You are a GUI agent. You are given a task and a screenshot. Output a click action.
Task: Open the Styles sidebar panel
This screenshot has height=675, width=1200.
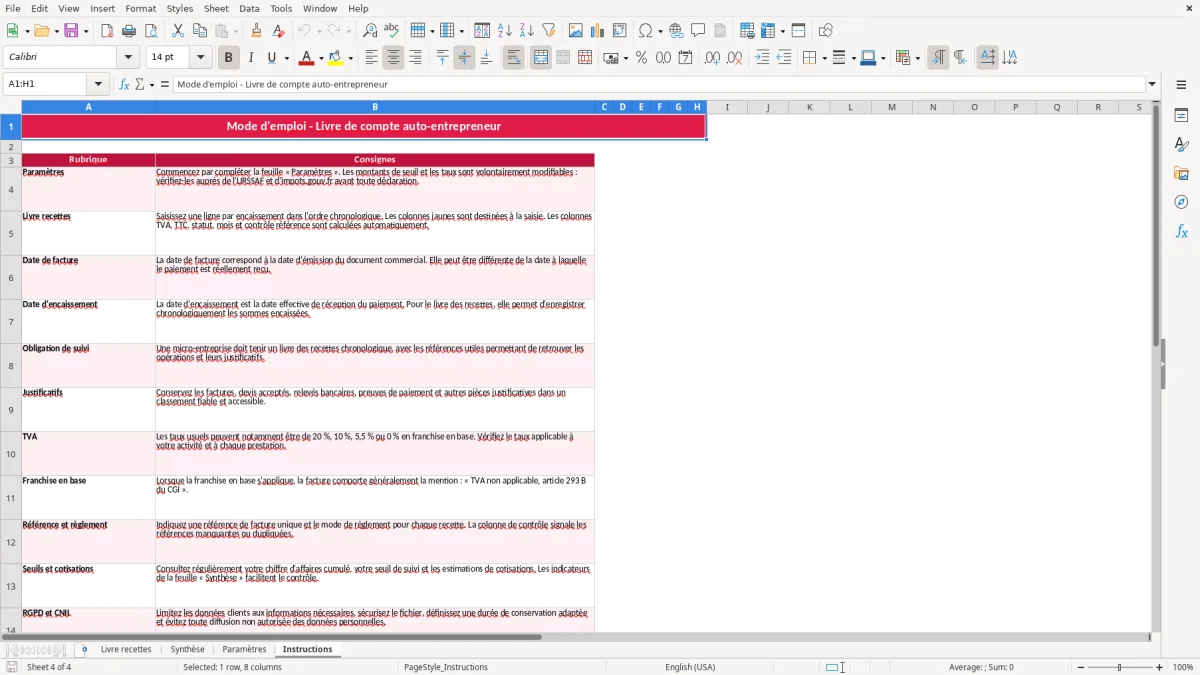pyautogui.click(x=1181, y=145)
